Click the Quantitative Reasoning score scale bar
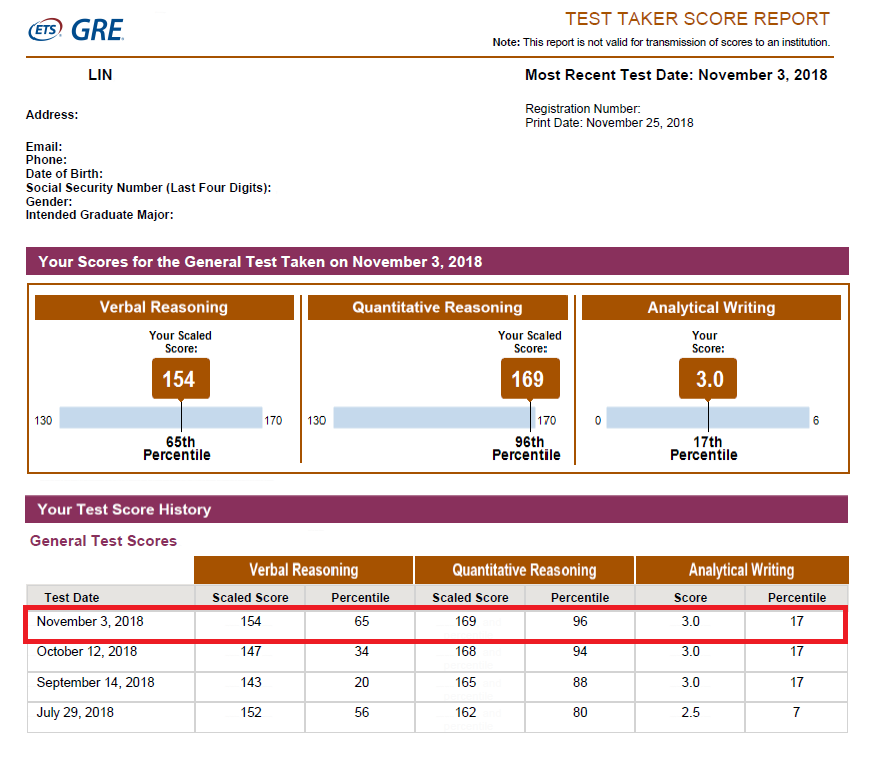Viewport: 887px width, 777px height. tap(434, 417)
